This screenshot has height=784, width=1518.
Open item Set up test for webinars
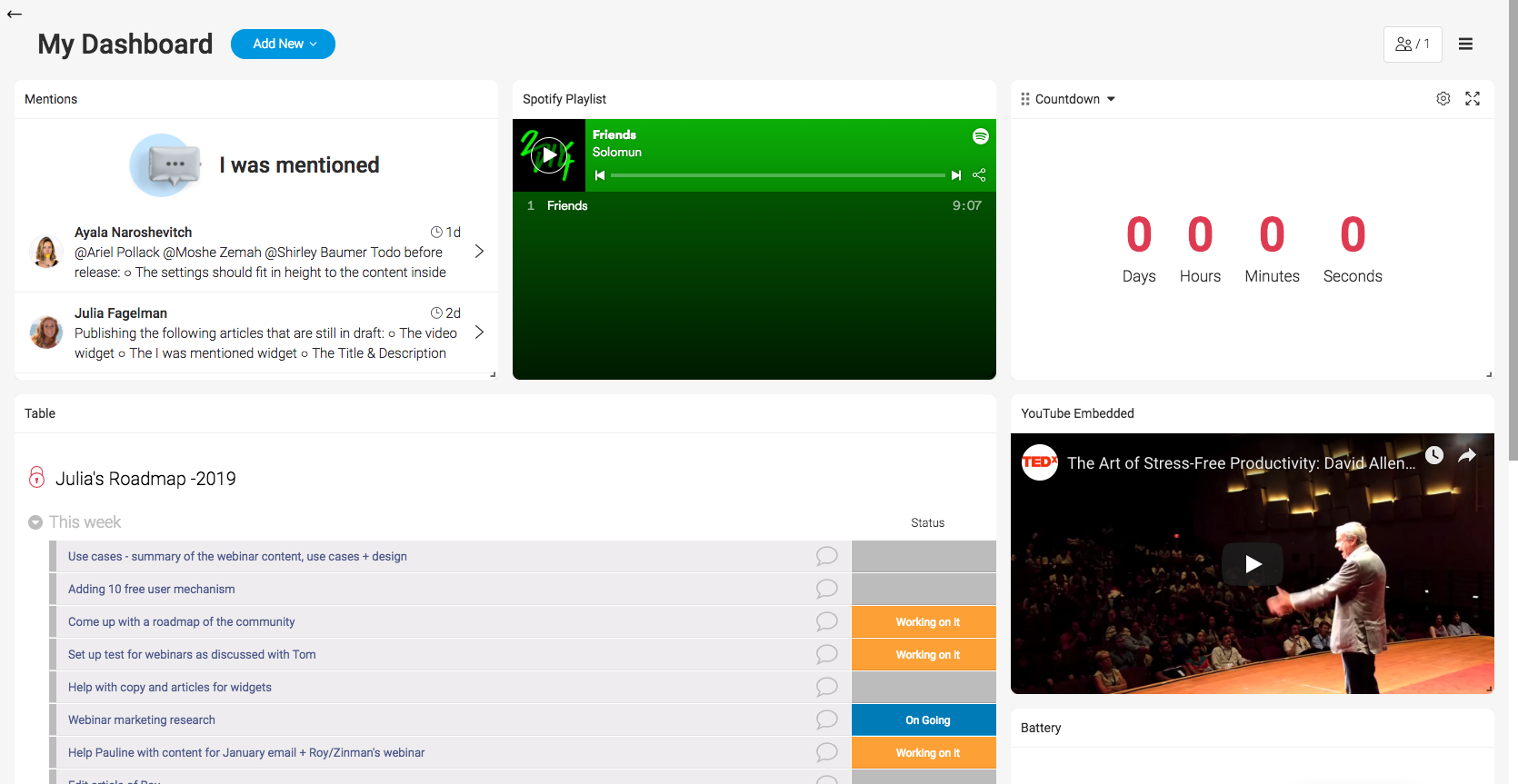tap(192, 655)
